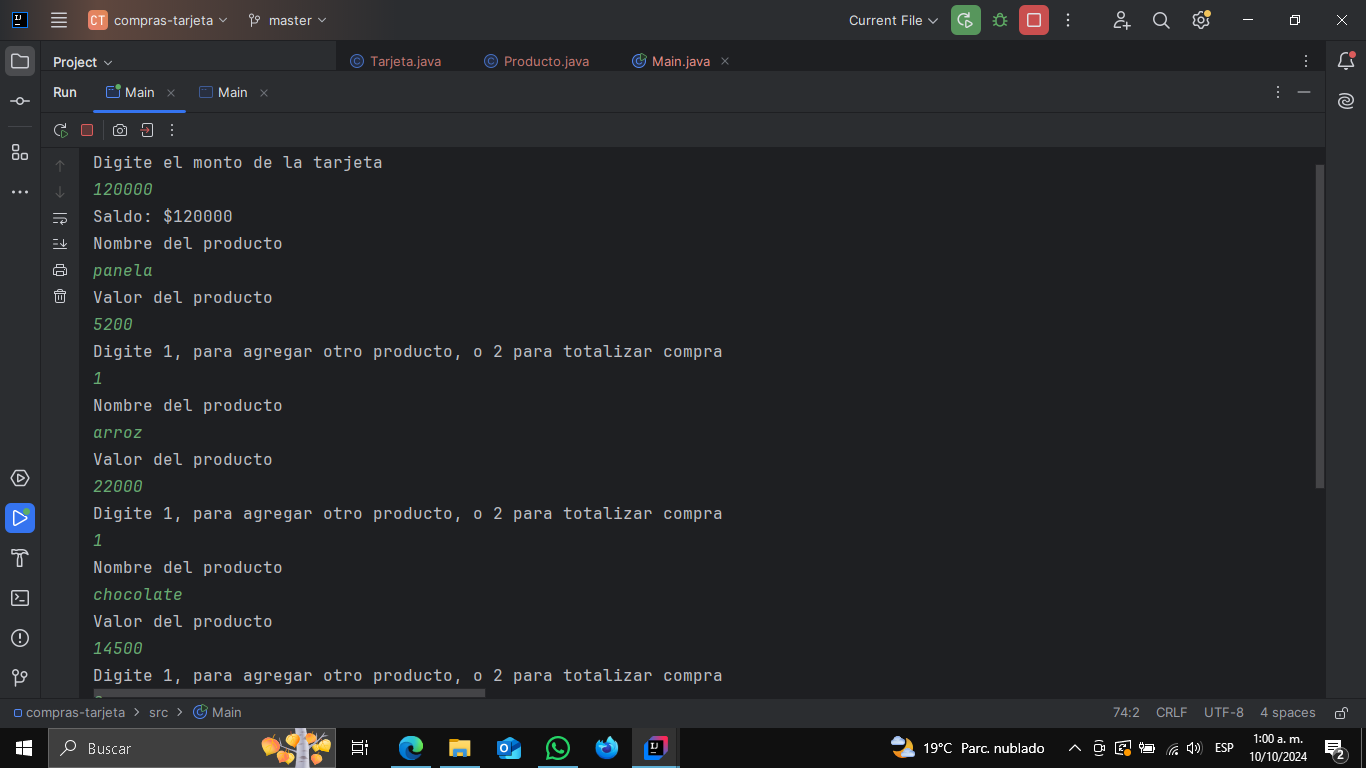Open the Project tool window icon
The height and width of the screenshot is (768, 1366).
coord(20,61)
